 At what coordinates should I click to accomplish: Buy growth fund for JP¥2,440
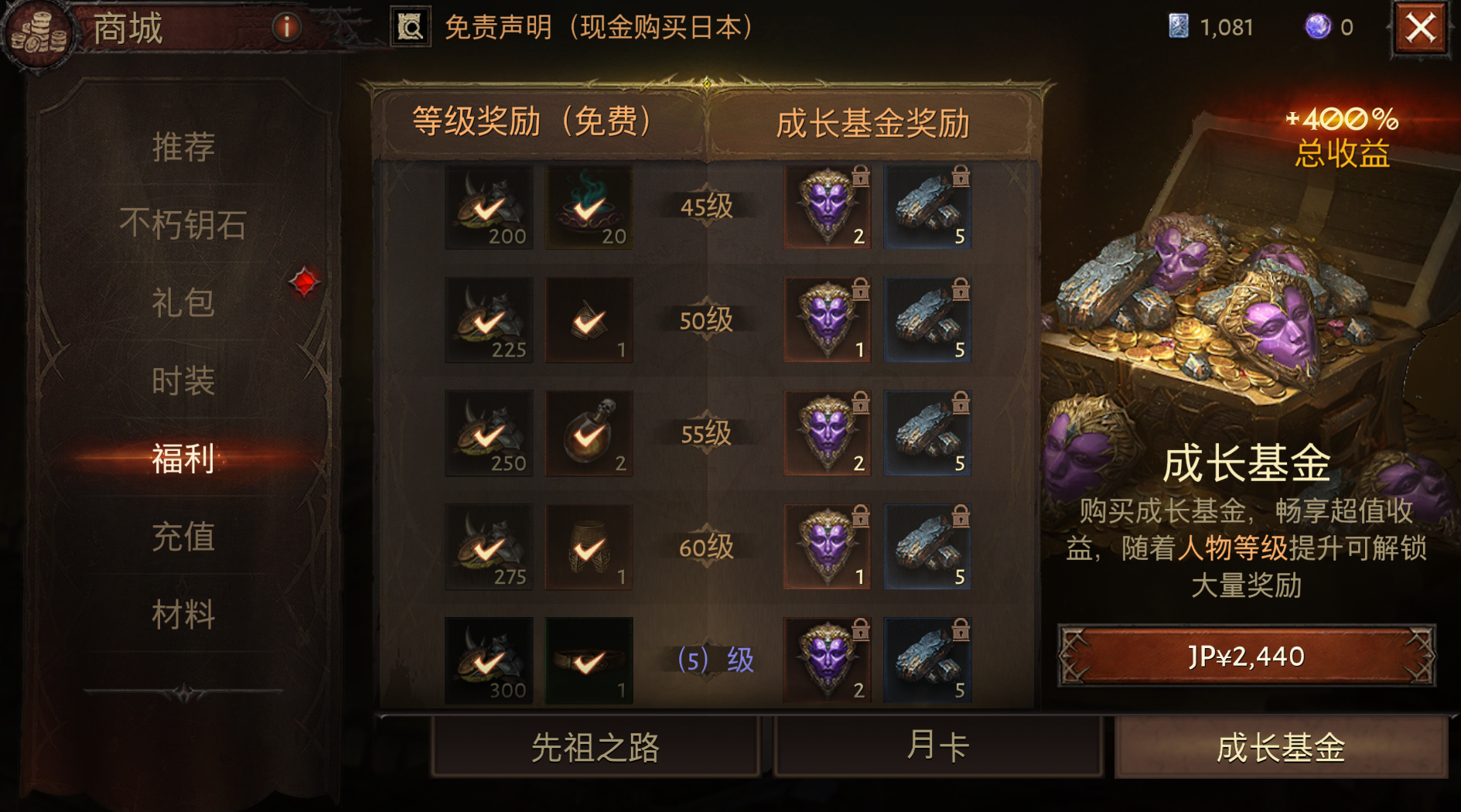pos(1247,656)
